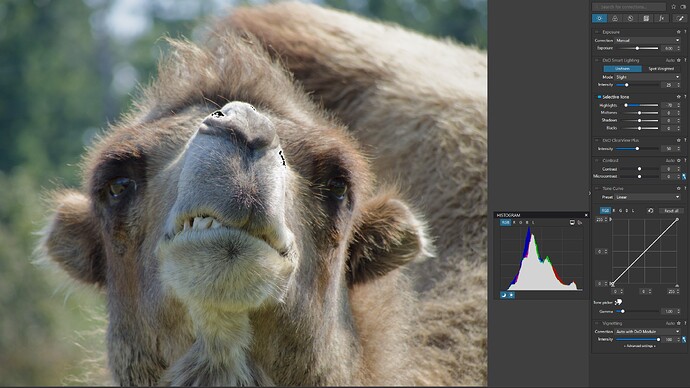The height and width of the screenshot is (388, 690).
Task: Toggle highlight clipping (sun icon) in Histogram
Action: [x=511, y=295]
